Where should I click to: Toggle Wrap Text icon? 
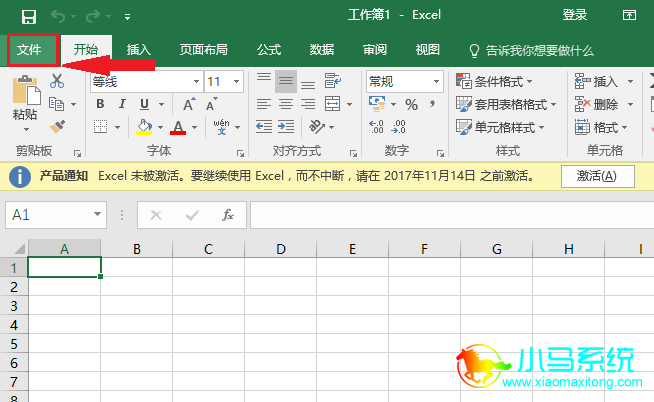point(333,81)
